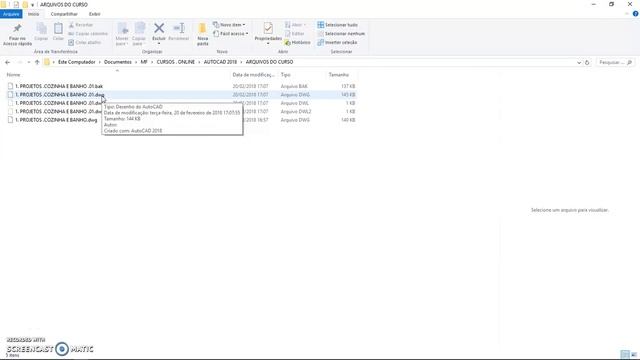Click Selecionar tudo

(x=338, y=25)
